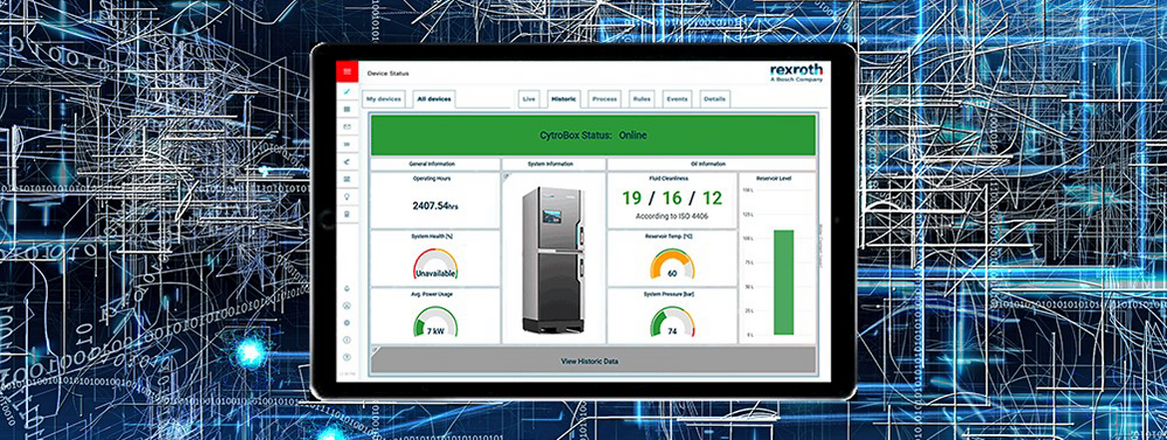Open the Process tab
This screenshot has height=440, width=1167.
(x=604, y=99)
